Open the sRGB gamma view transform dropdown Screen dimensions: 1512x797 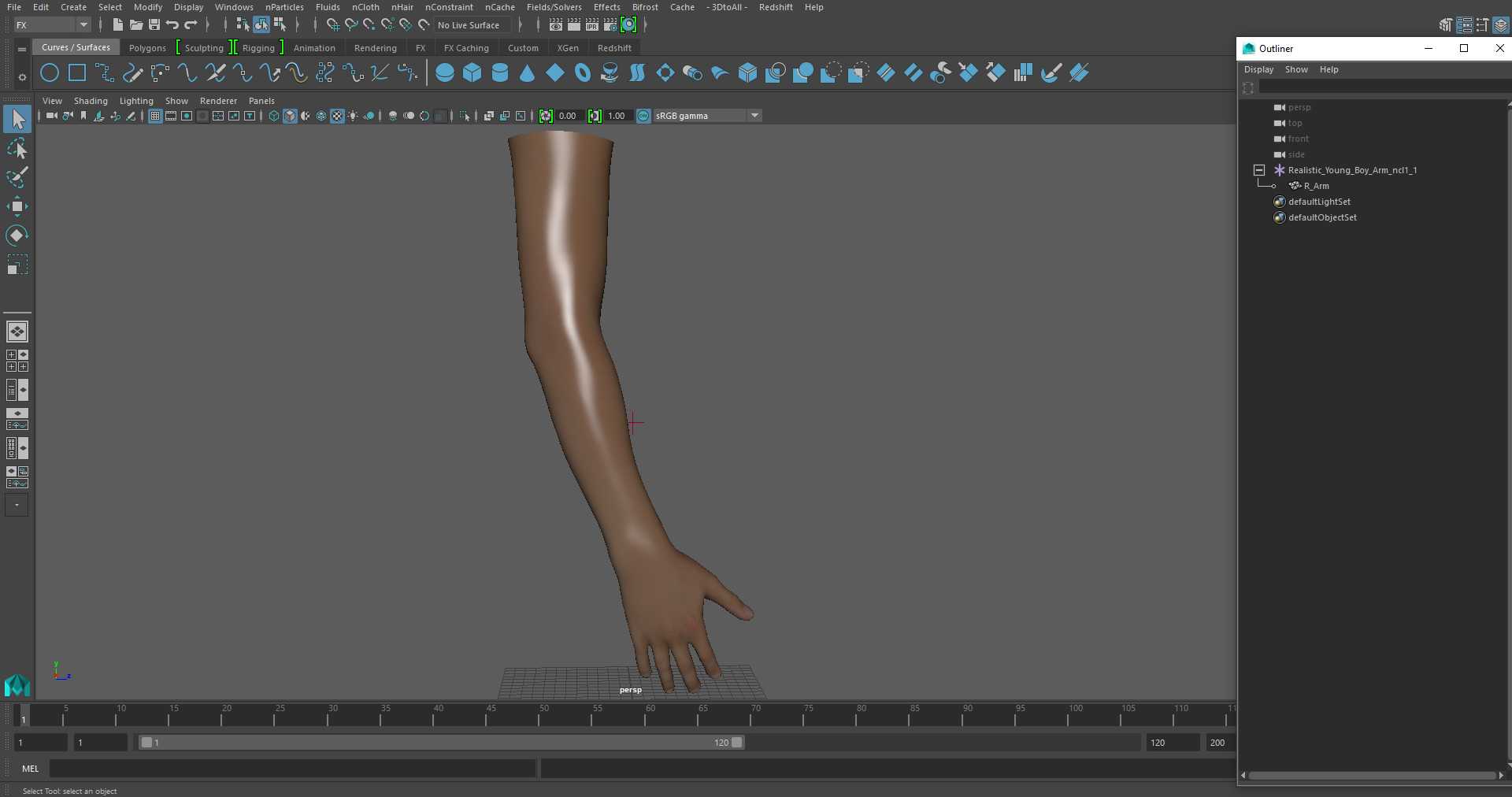[x=707, y=117]
